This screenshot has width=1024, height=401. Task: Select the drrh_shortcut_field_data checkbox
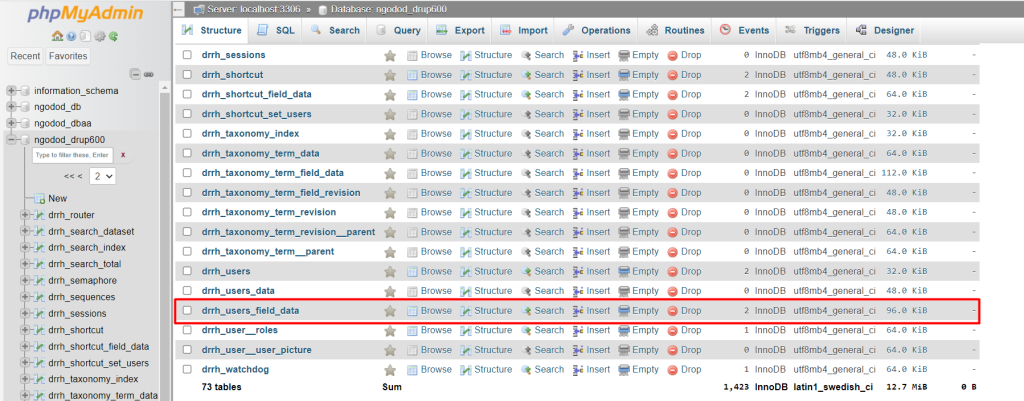point(187,94)
